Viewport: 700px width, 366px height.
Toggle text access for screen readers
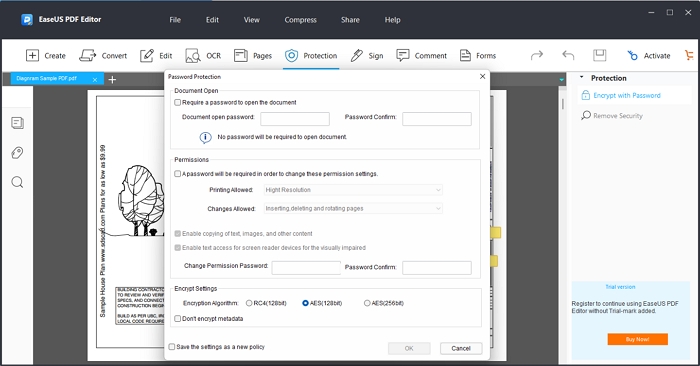pos(177,248)
